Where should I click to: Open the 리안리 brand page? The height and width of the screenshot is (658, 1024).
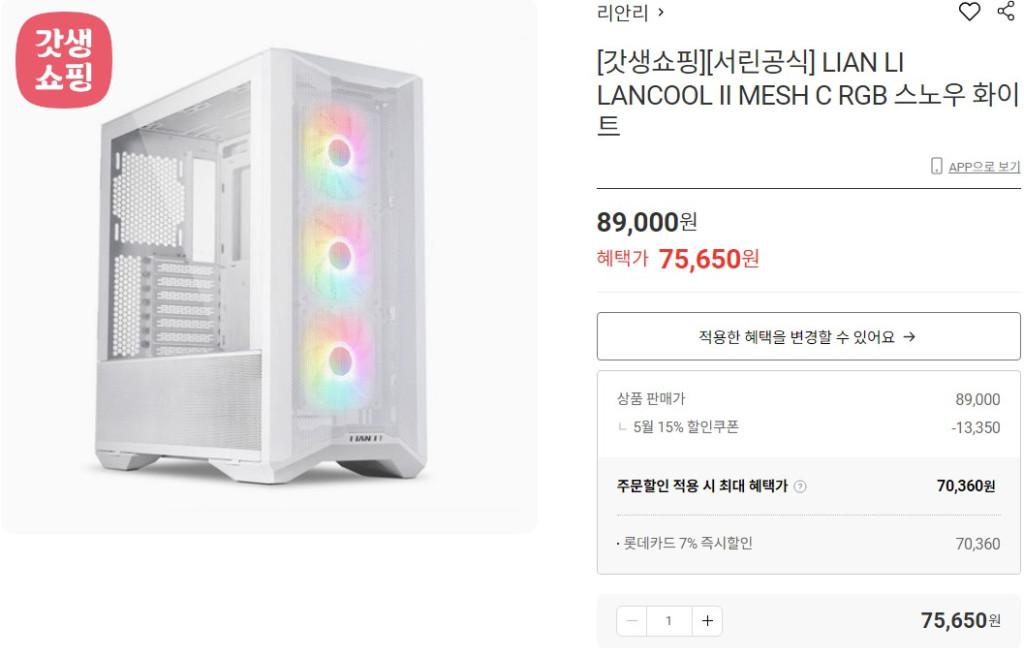point(630,13)
